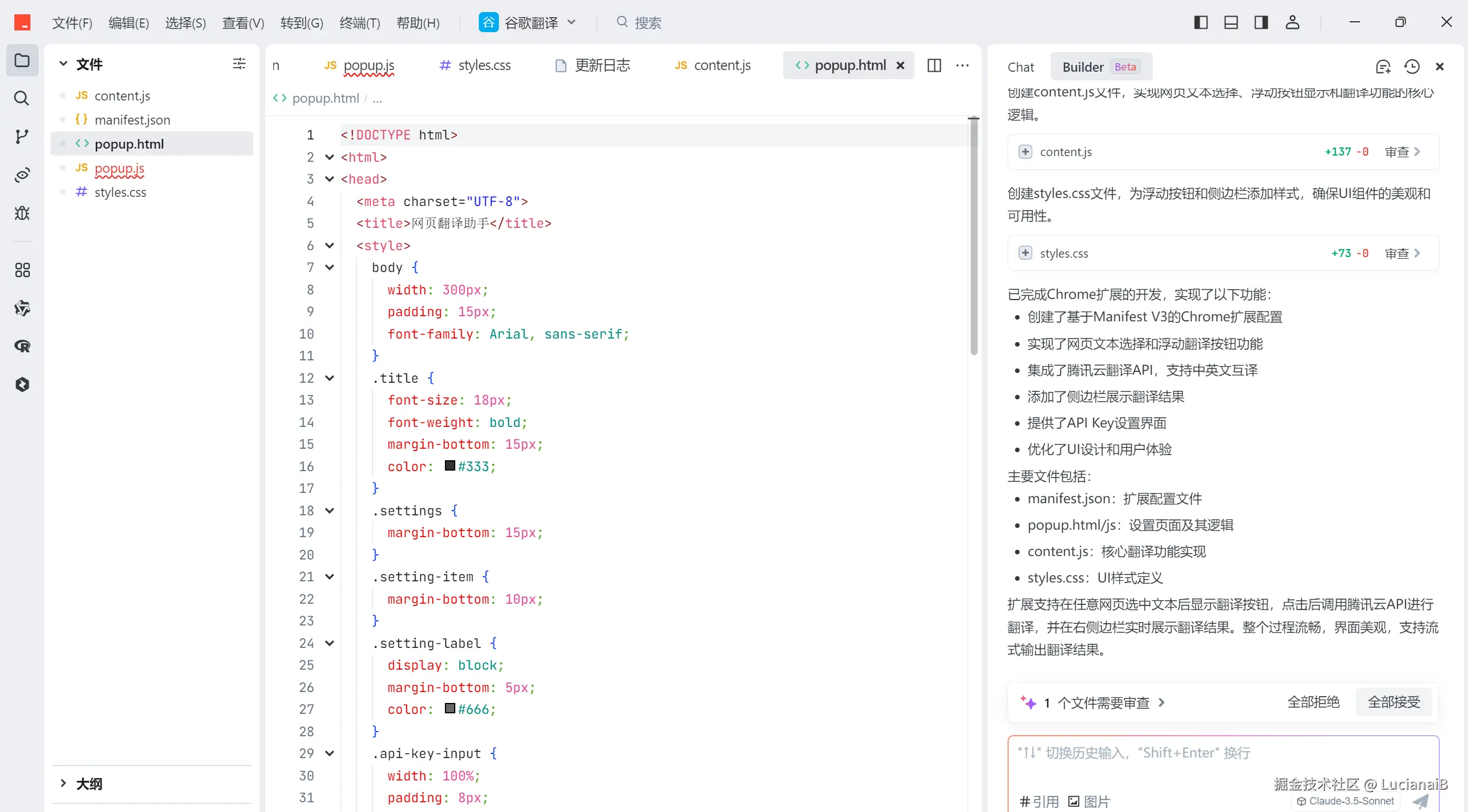This screenshot has width=1468, height=812.
Task: Toggle the right sidebar layout button
Action: pos(1261,22)
